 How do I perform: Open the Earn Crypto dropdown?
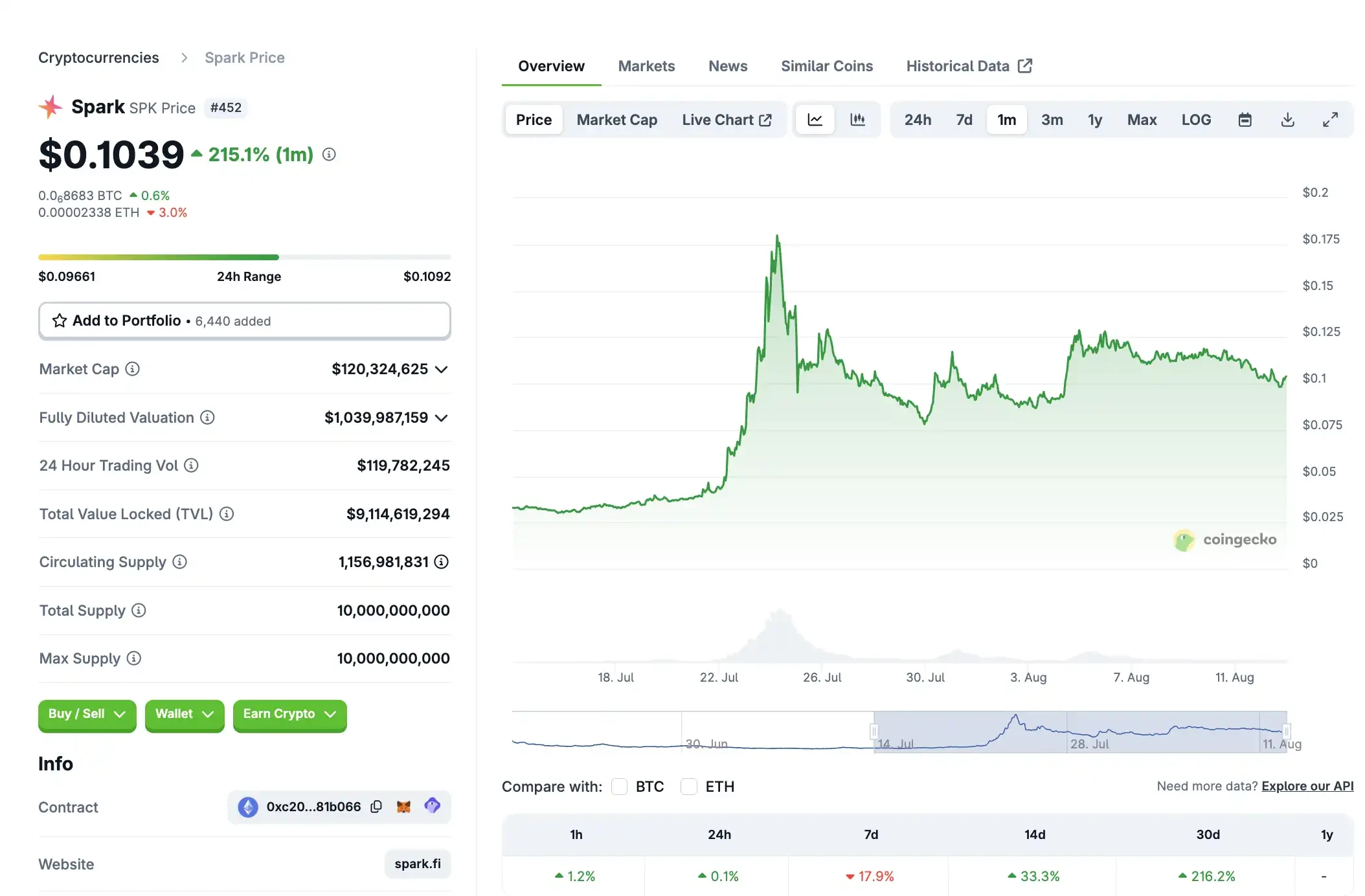(289, 715)
